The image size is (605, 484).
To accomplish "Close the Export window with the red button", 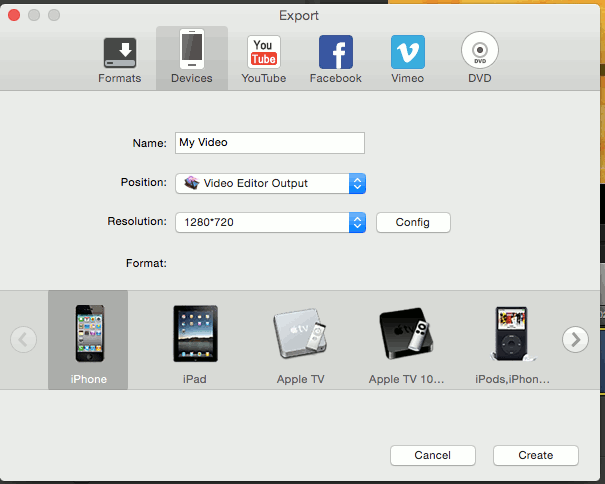I will click(14, 15).
